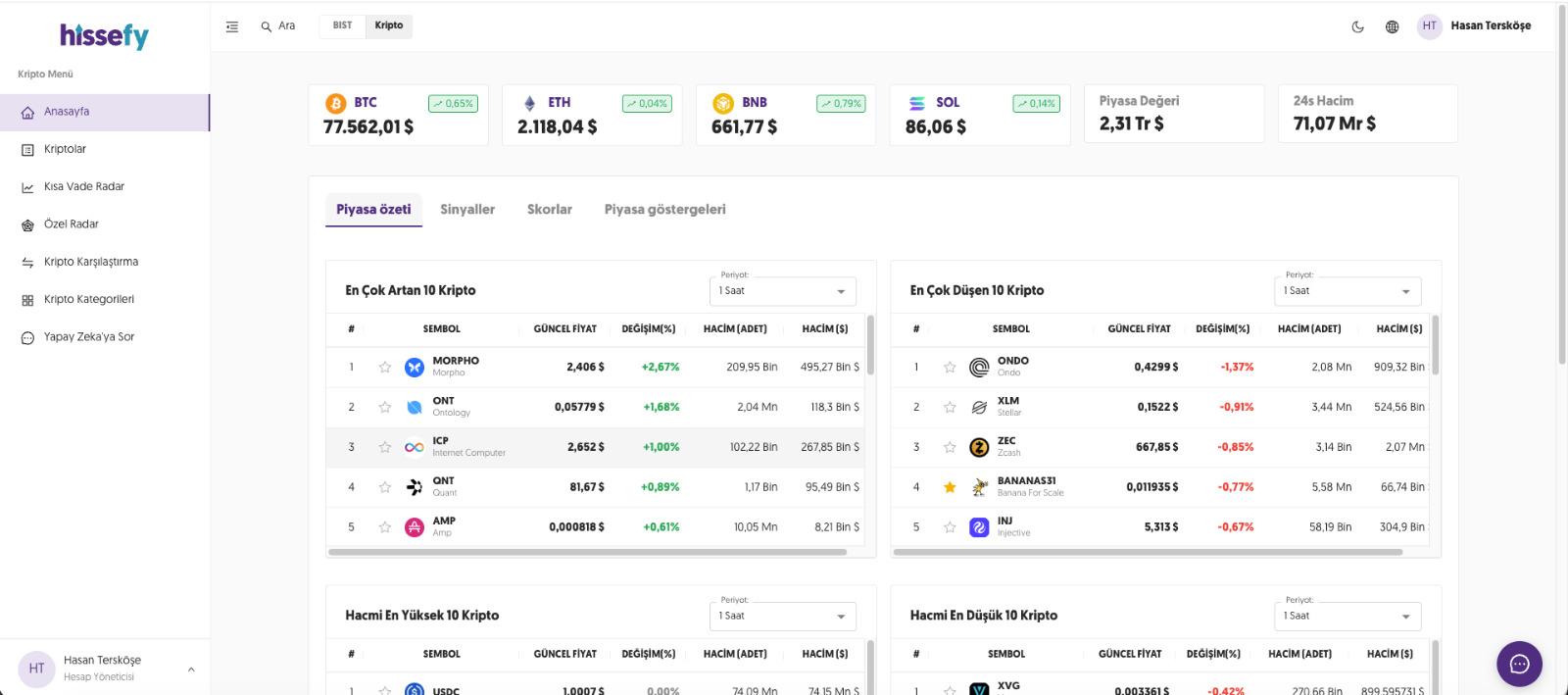Screen dimensions: 1568x695
Task: Open the BTC price card
Action: pos(398,115)
